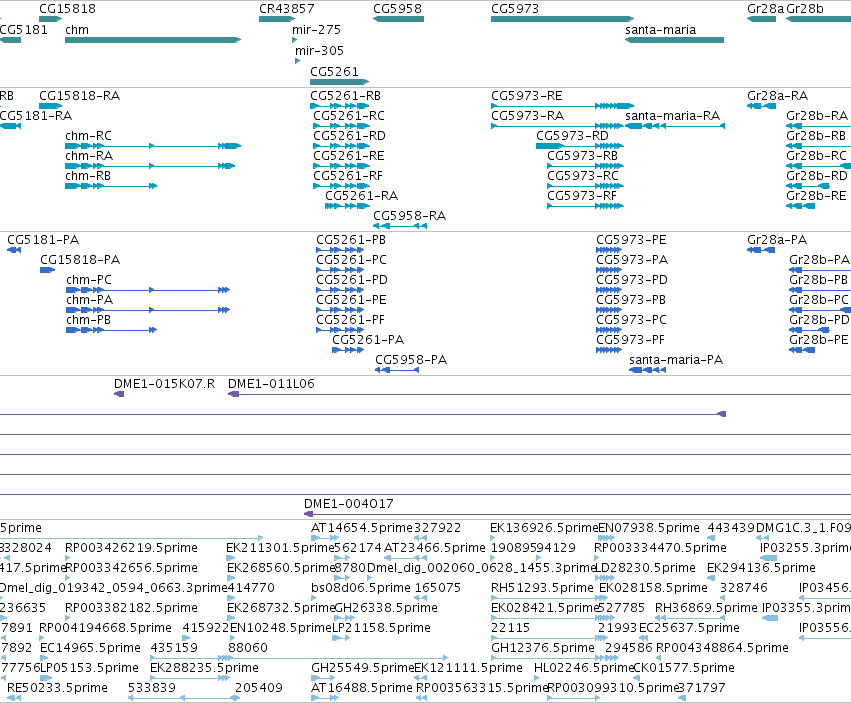Select transcript CG5261-RA
851x703 pixels.
click(347, 206)
